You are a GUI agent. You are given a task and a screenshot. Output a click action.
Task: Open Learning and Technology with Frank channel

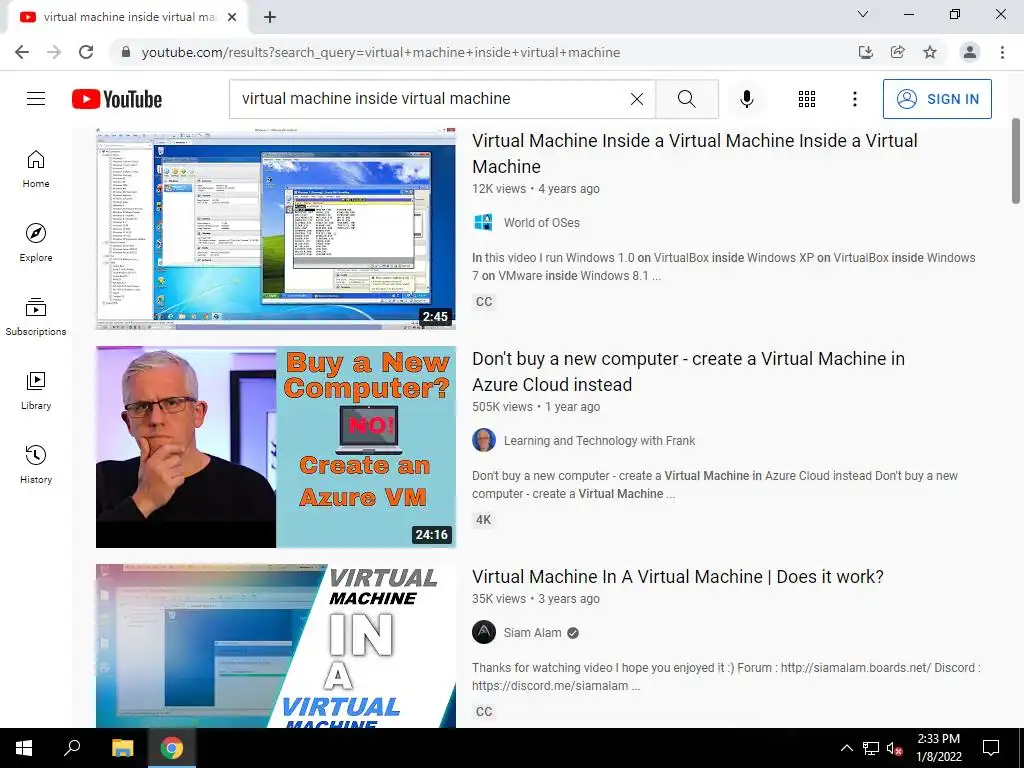599,441
